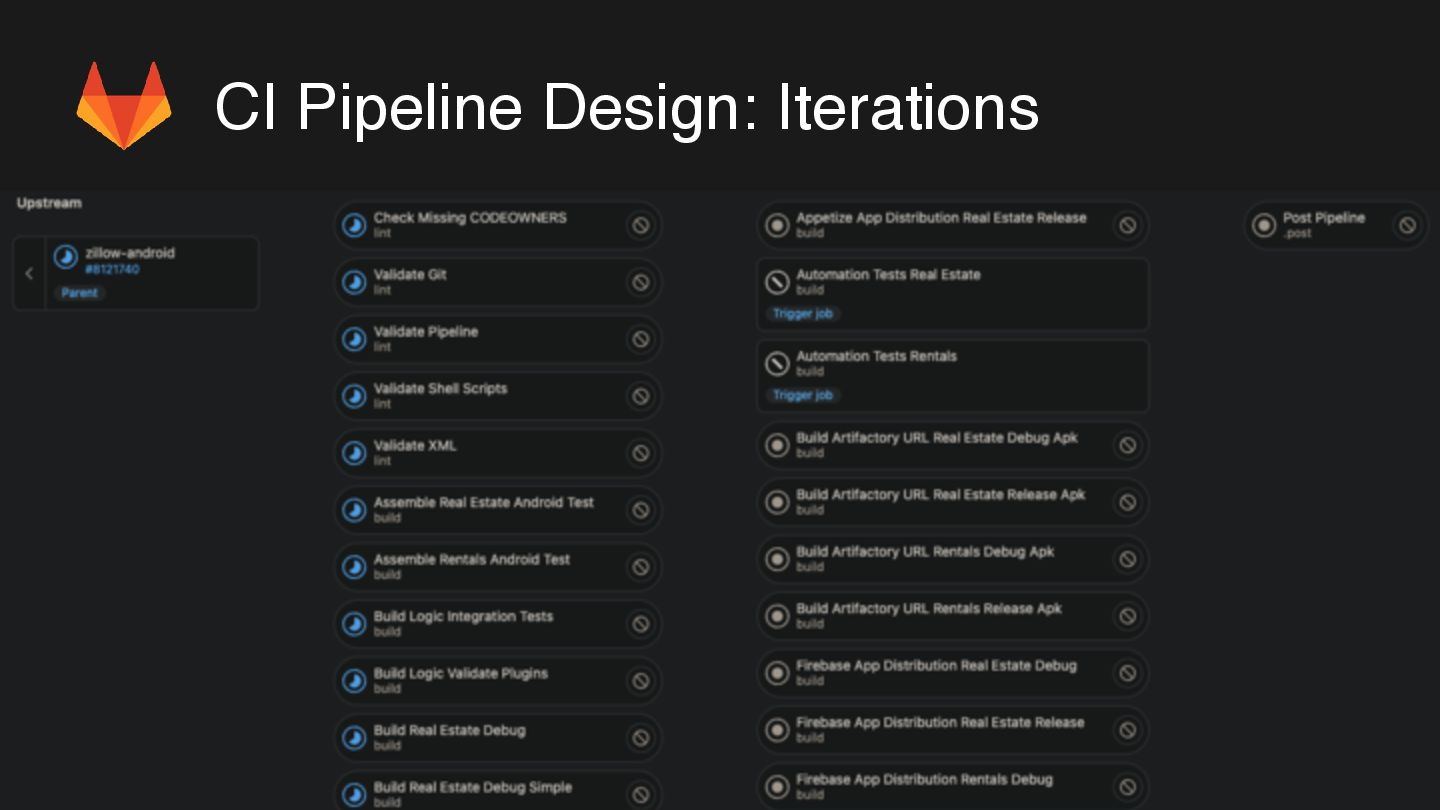The height and width of the screenshot is (810, 1440).
Task: Cancel the Post Pipeline job
Action: tap(1407, 225)
